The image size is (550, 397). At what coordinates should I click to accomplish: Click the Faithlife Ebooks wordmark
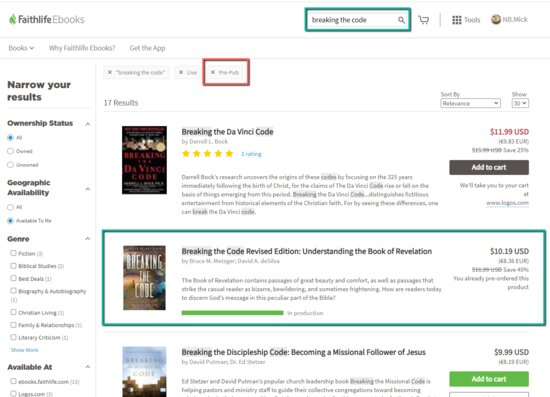click(x=51, y=20)
